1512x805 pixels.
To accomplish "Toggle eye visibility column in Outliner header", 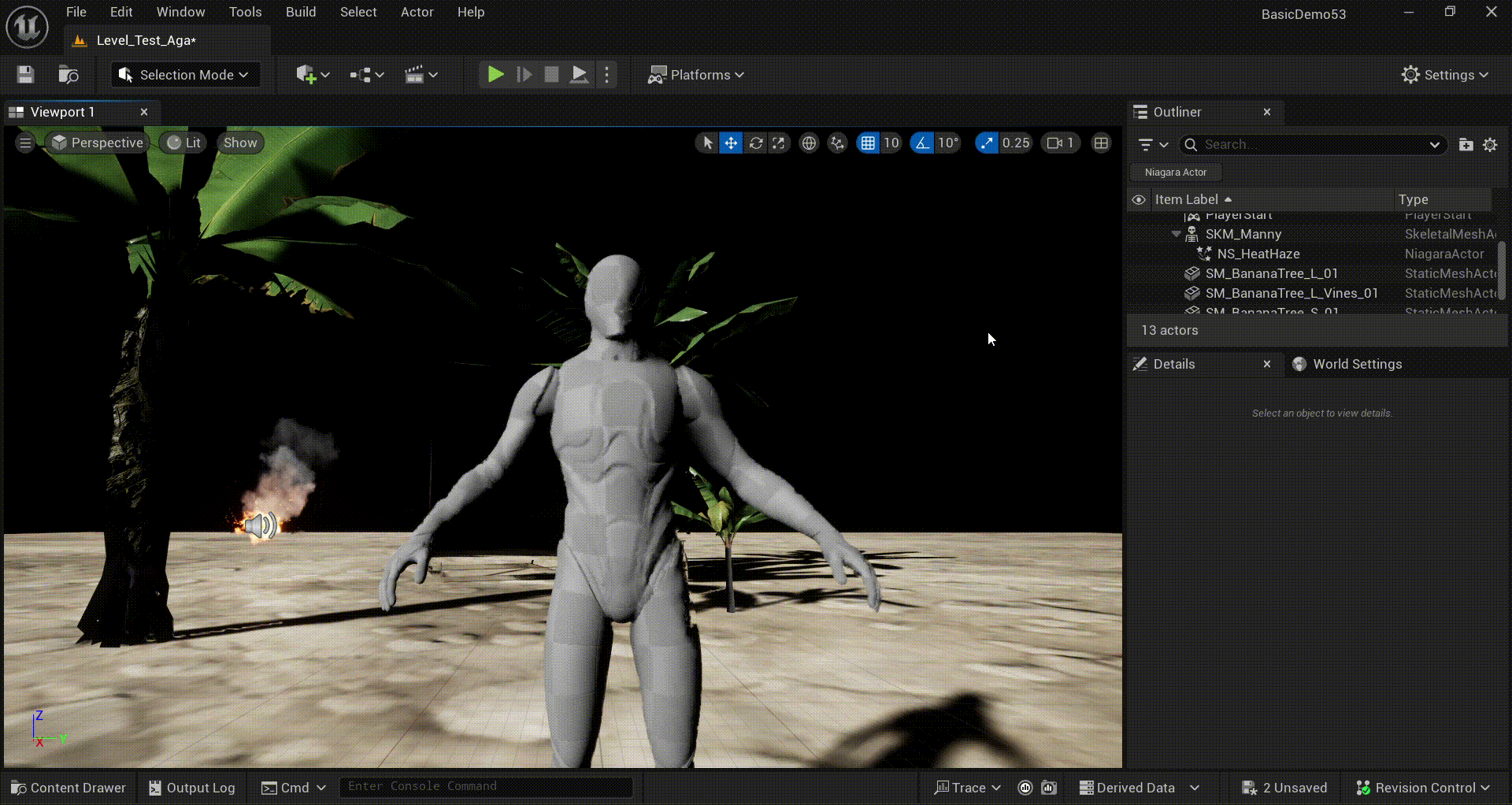I will (1139, 199).
